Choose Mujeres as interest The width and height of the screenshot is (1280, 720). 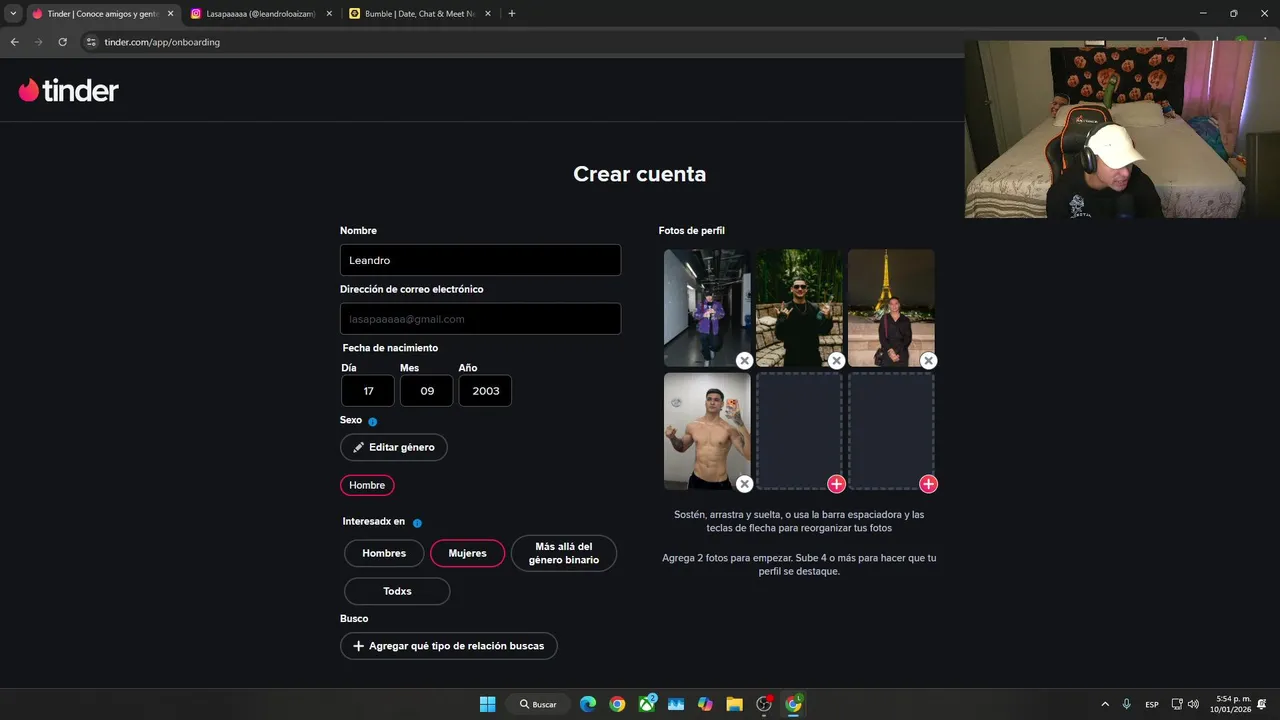467,553
